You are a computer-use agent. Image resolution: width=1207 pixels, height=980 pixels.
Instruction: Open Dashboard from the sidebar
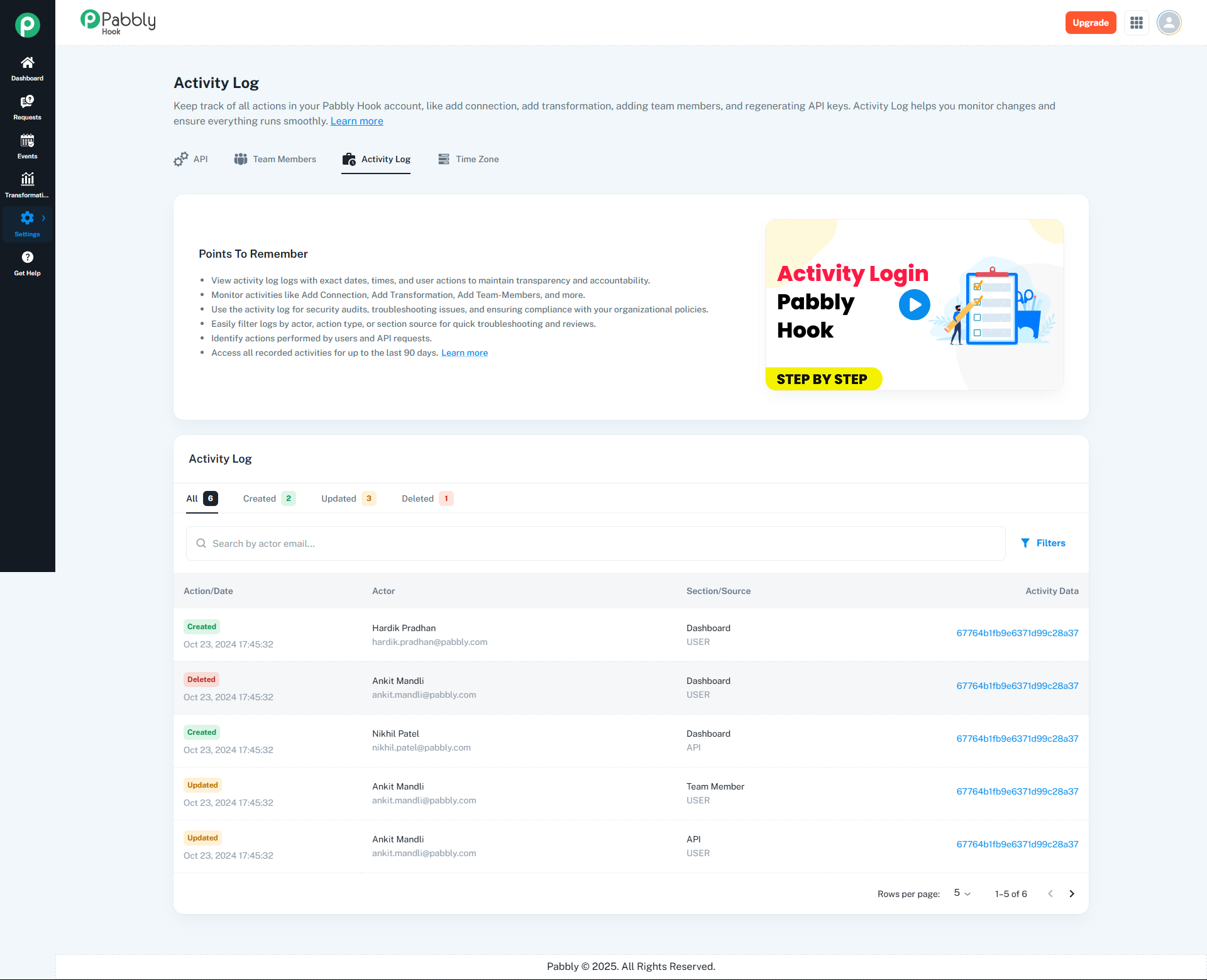(28, 69)
